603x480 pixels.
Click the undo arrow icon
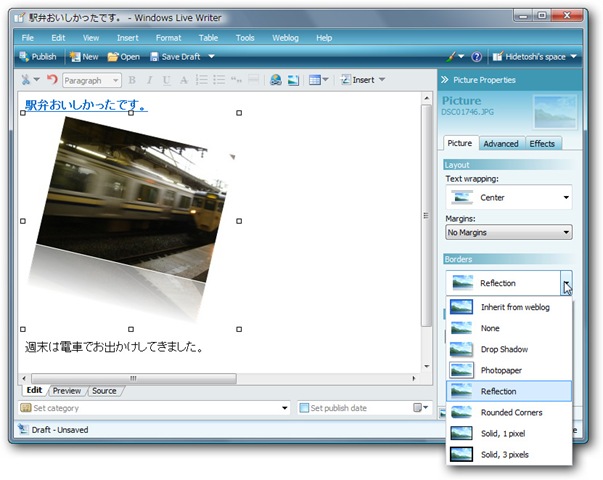click(x=52, y=80)
